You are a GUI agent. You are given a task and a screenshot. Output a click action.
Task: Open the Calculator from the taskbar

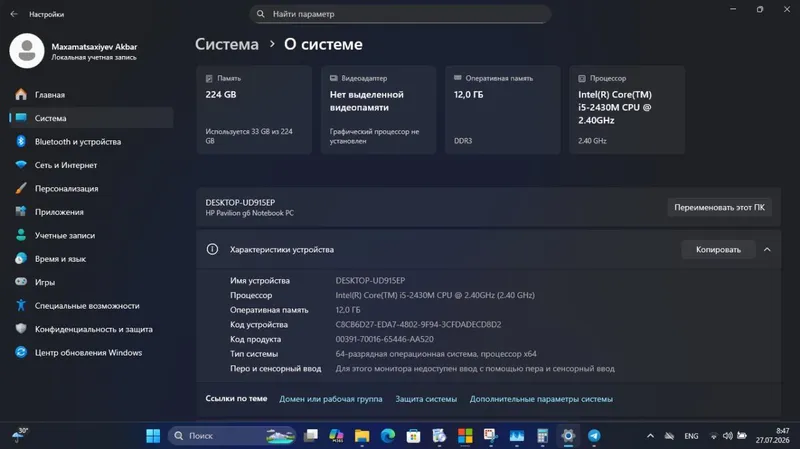click(x=542, y=436)
